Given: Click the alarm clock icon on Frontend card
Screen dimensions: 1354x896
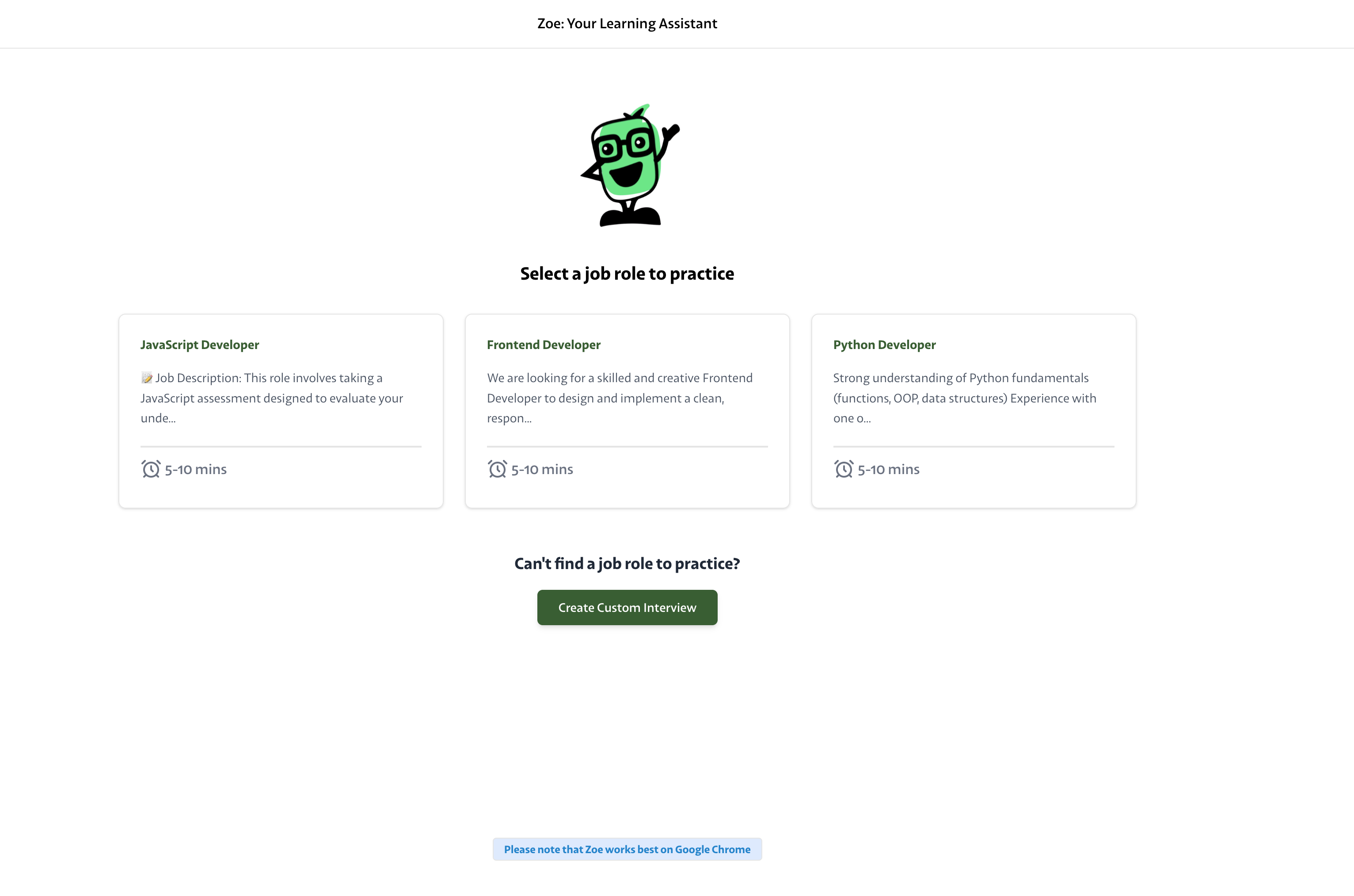Looking at the screenshot, I should [x=497, y=469].
